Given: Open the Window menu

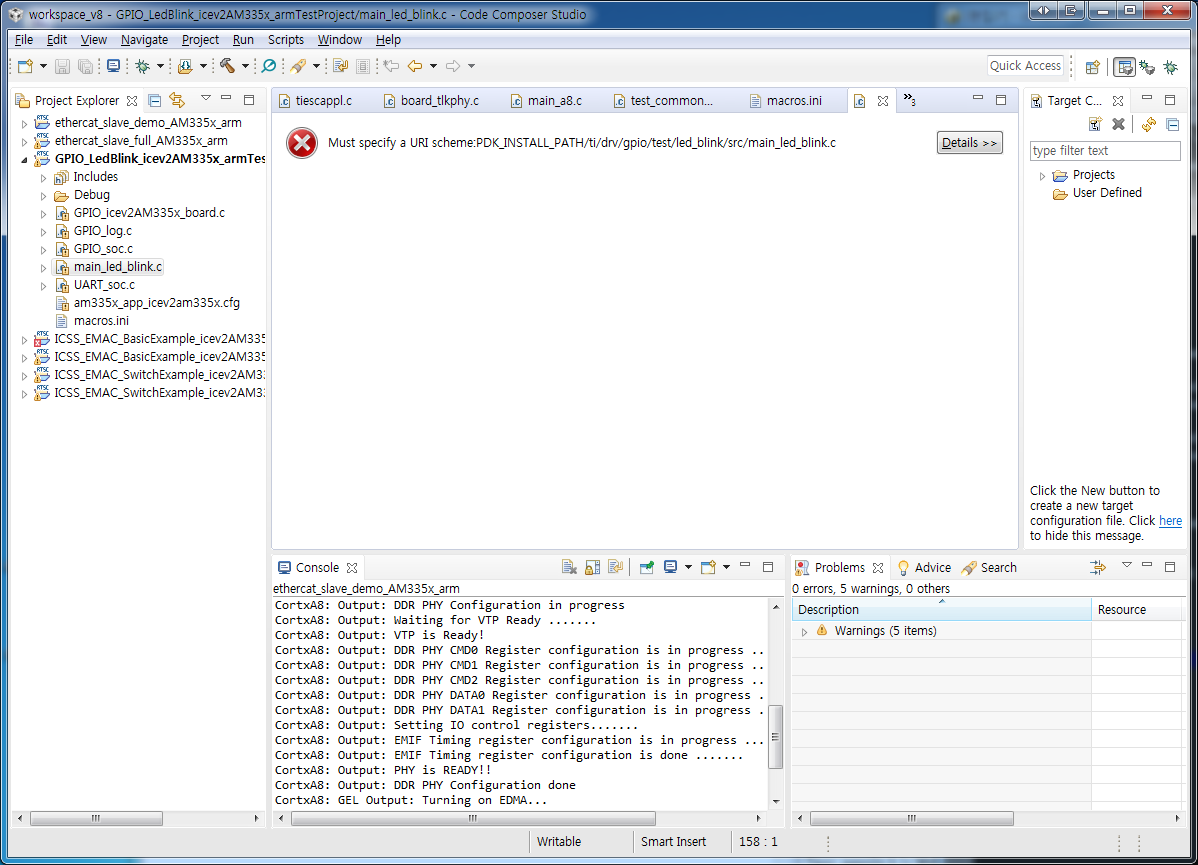Looking at the screenshot, I should pyautogui.click(x=340, y=40).
